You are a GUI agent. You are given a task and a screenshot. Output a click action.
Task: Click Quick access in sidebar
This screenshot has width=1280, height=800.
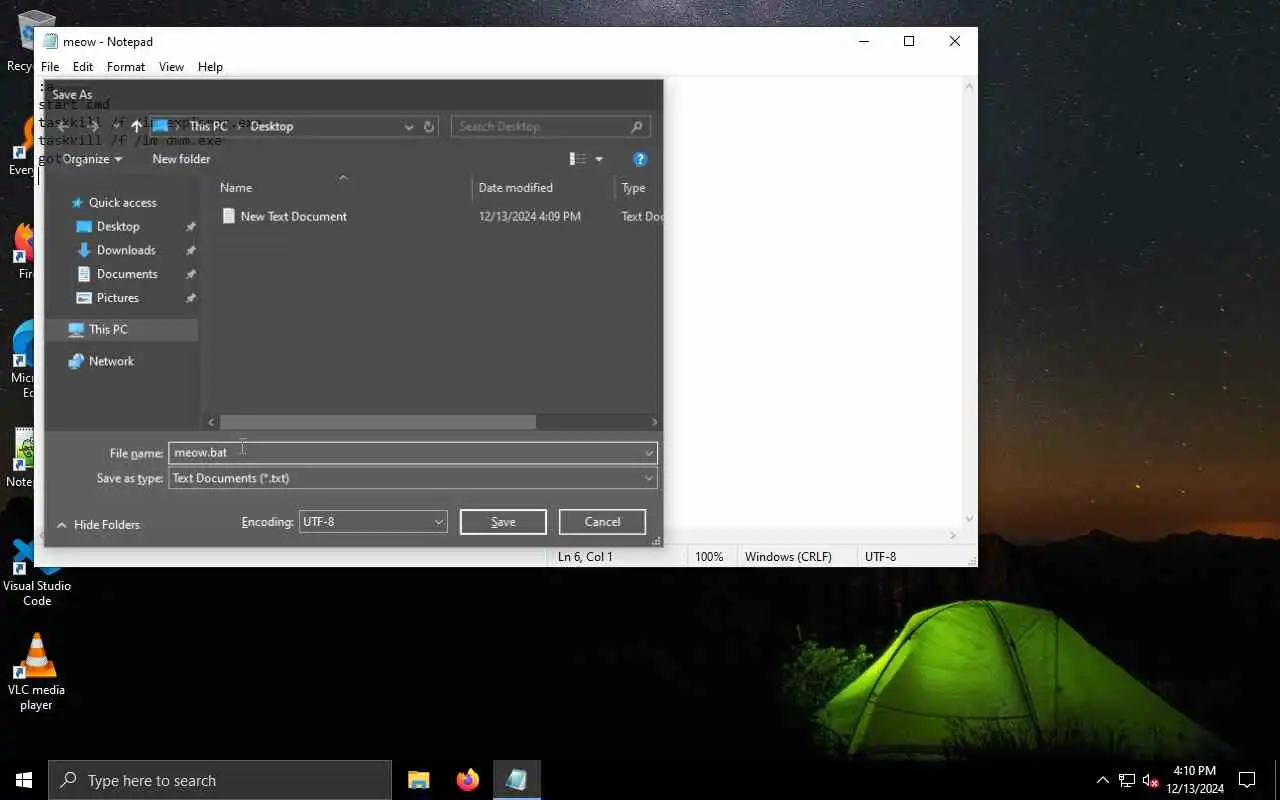click(x=122, y=202)
